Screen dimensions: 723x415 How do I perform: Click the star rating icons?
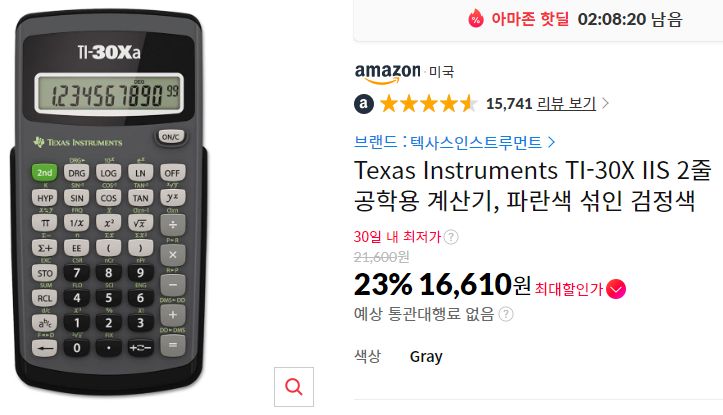point(428,104)
